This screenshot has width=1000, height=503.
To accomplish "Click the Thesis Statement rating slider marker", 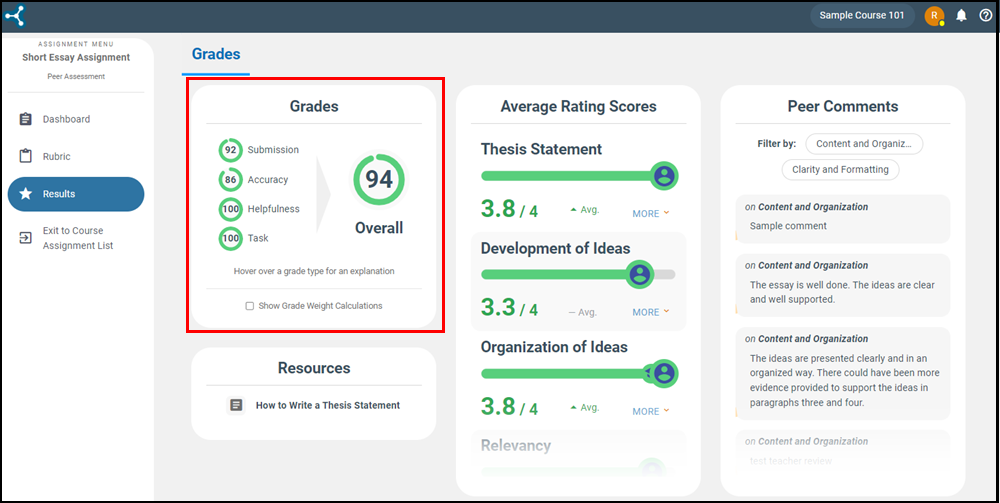I will 663,176.
